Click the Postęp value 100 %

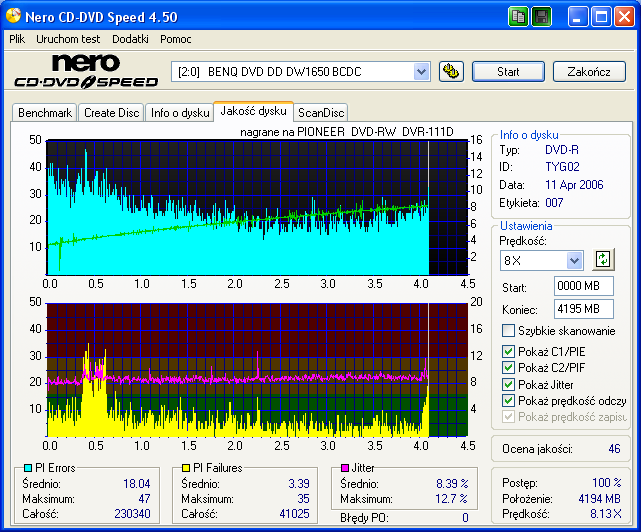coord(607,483)
